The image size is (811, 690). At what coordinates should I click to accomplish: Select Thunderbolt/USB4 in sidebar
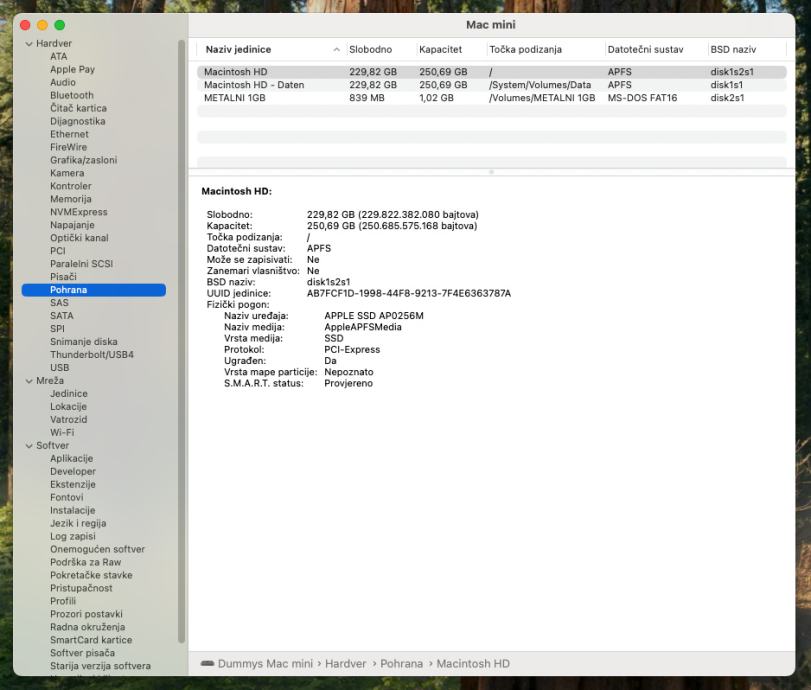tap(91, 355)
